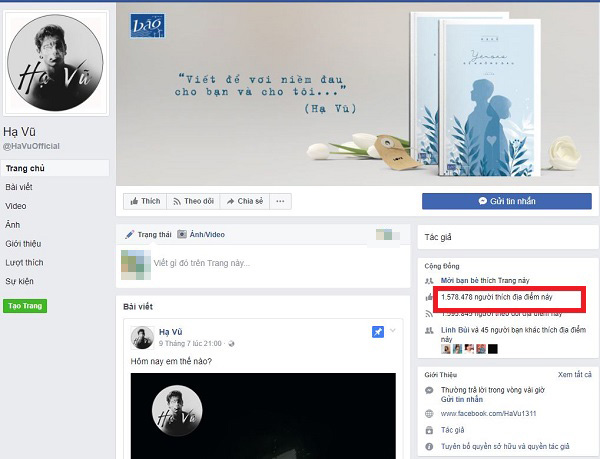Click the blue pinned post icon
Screen dimensions: 600x459
[378, 332]
